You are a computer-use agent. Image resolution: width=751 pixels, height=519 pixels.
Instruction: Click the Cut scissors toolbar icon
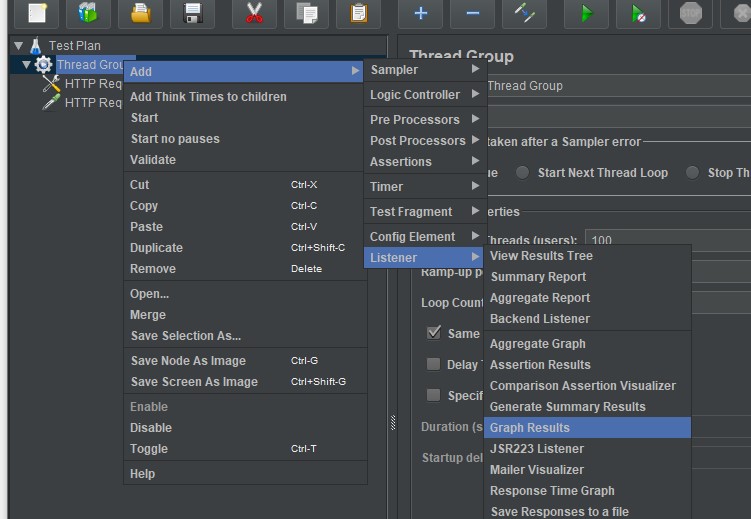(x=254, y=13)
